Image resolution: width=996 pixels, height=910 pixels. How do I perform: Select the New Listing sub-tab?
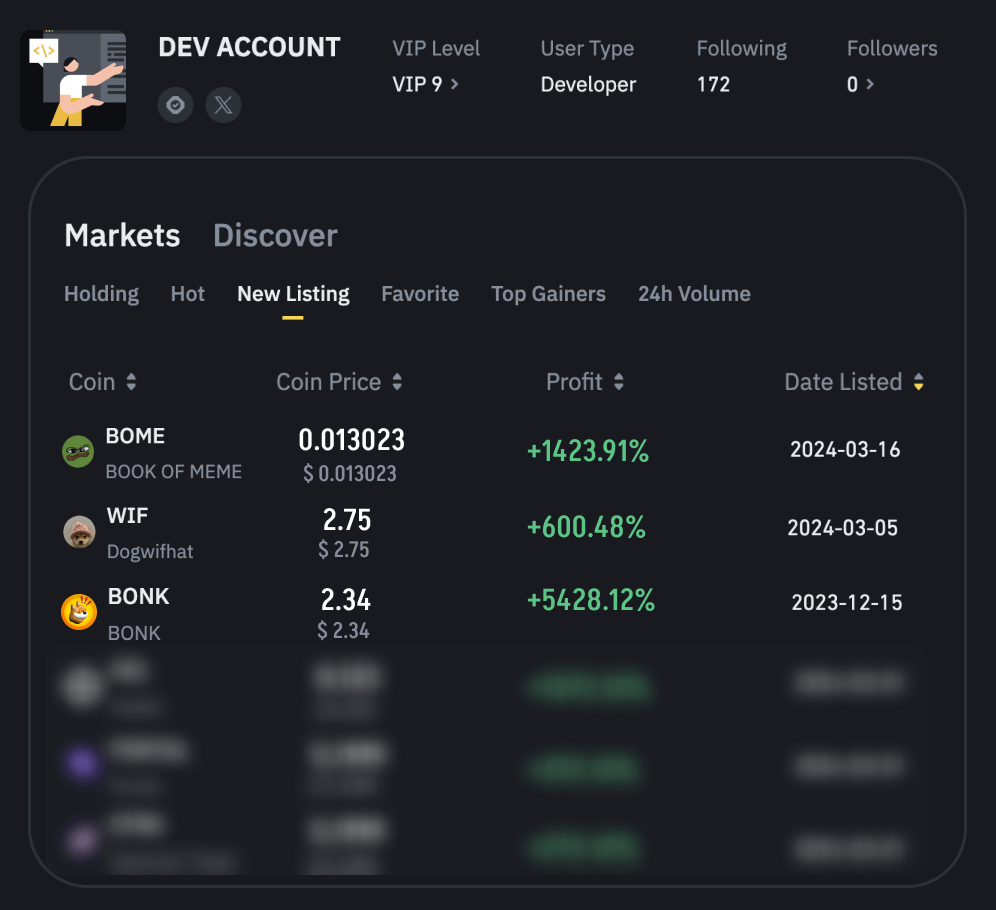[x=293, y=294]
